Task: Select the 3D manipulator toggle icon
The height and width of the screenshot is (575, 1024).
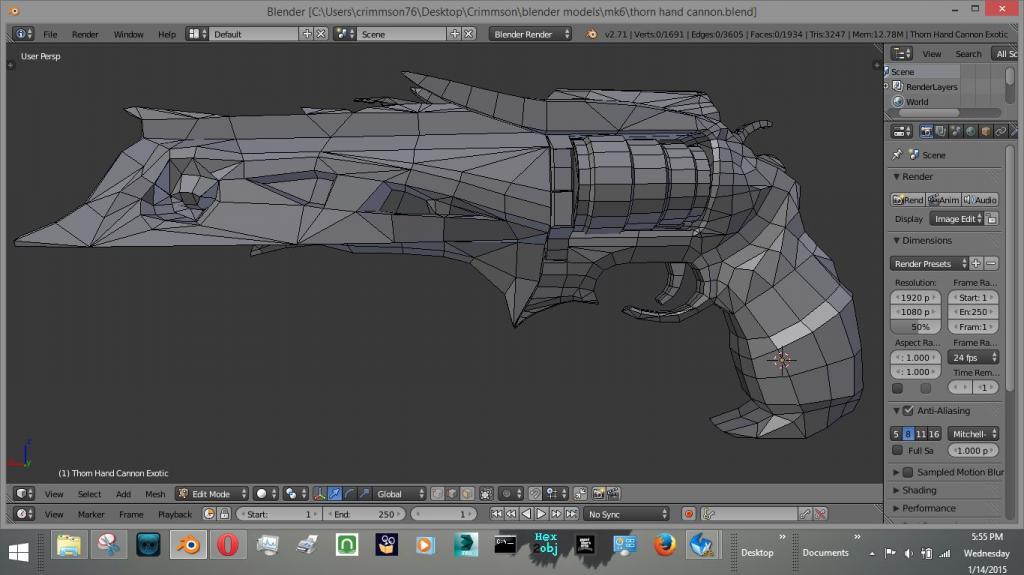Action: tap(319, 494)
